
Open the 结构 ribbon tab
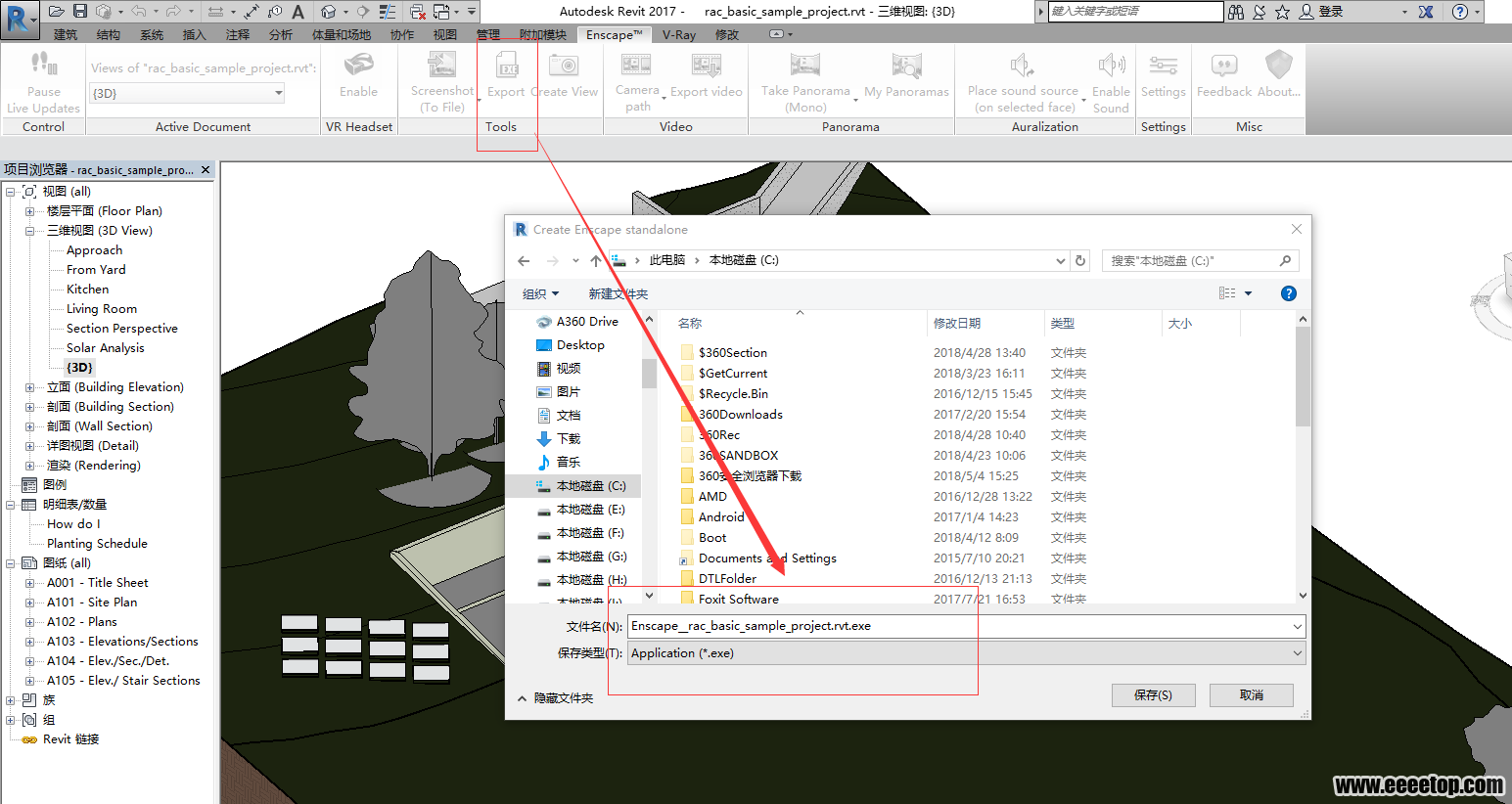pos(109,35)
